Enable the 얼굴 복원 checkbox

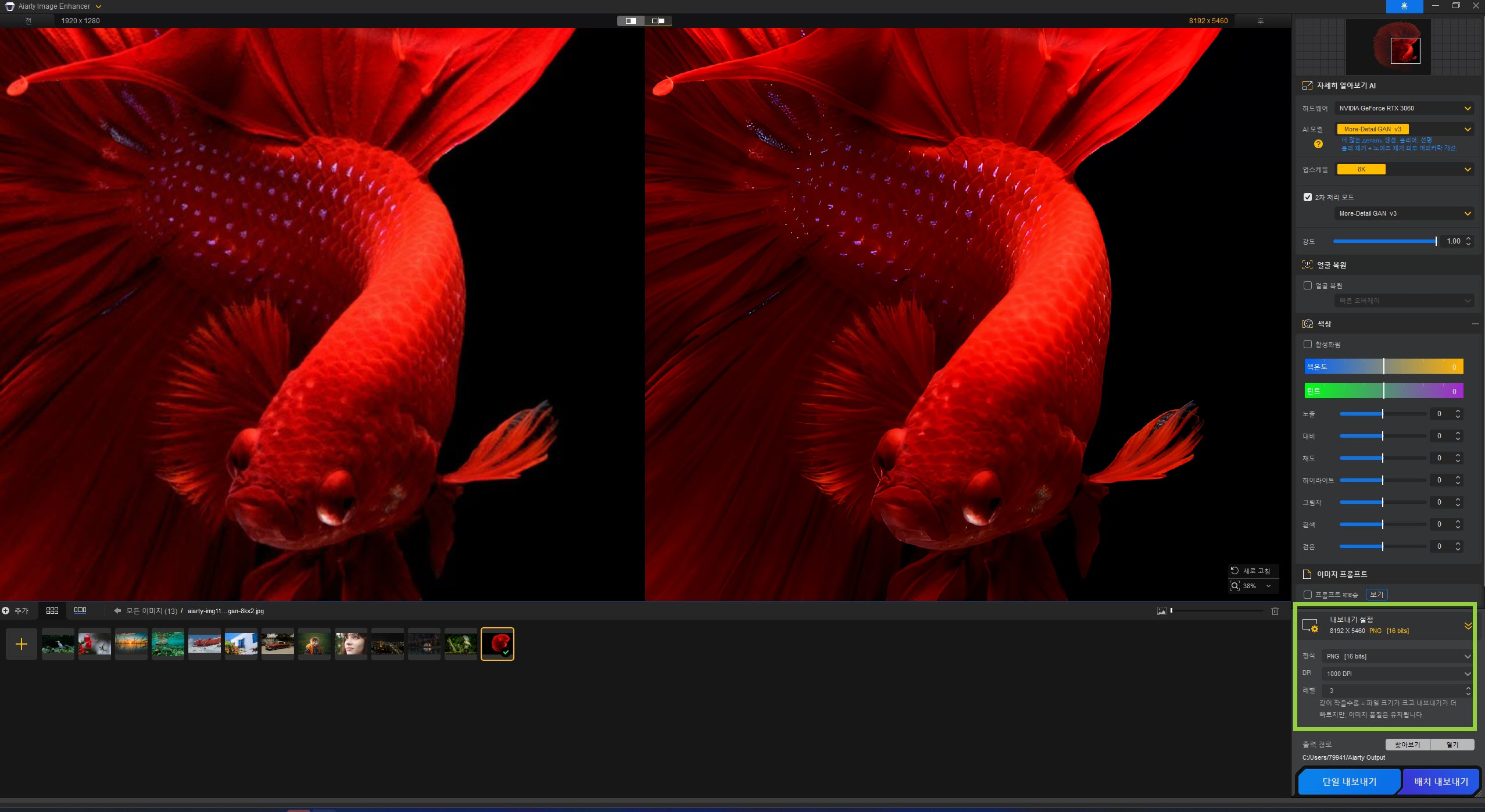tap(1308, 285)
